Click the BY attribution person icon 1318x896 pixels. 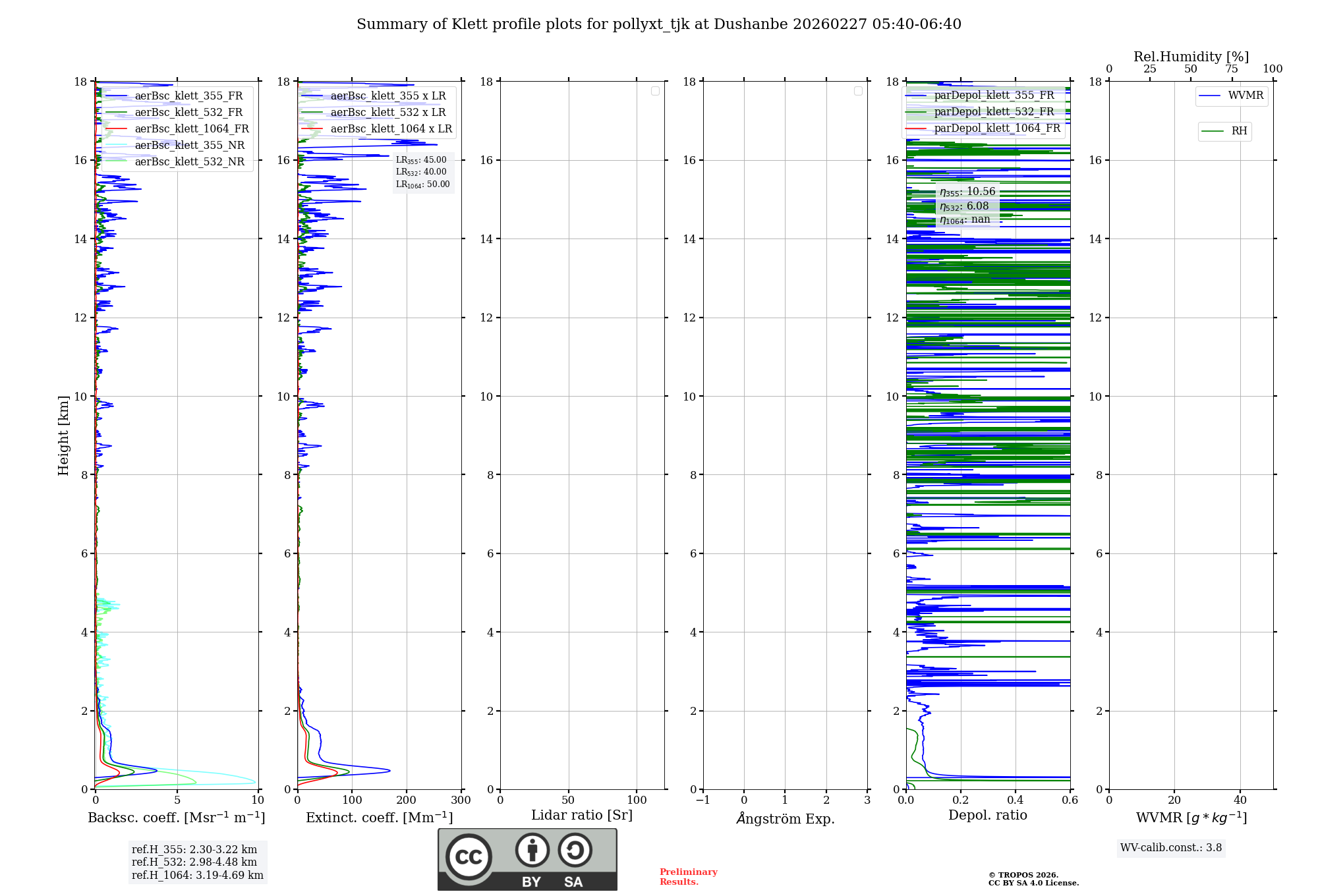click(x=532, y=850)
